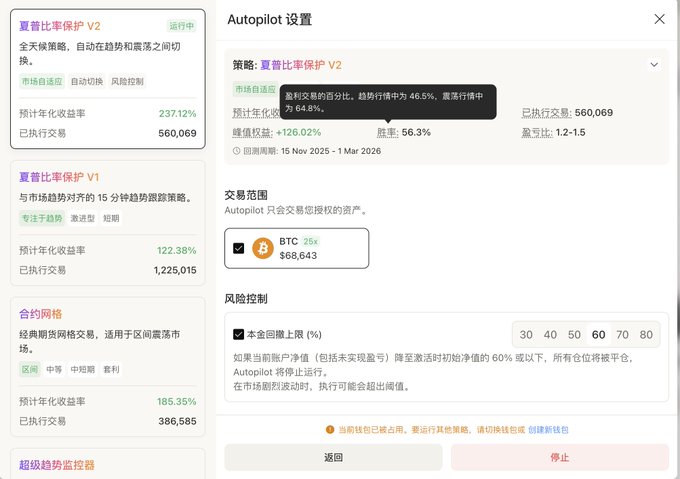Collapse the 策略 summary chevron
Viewport: 680px width, 479px height.
point(654,64)
